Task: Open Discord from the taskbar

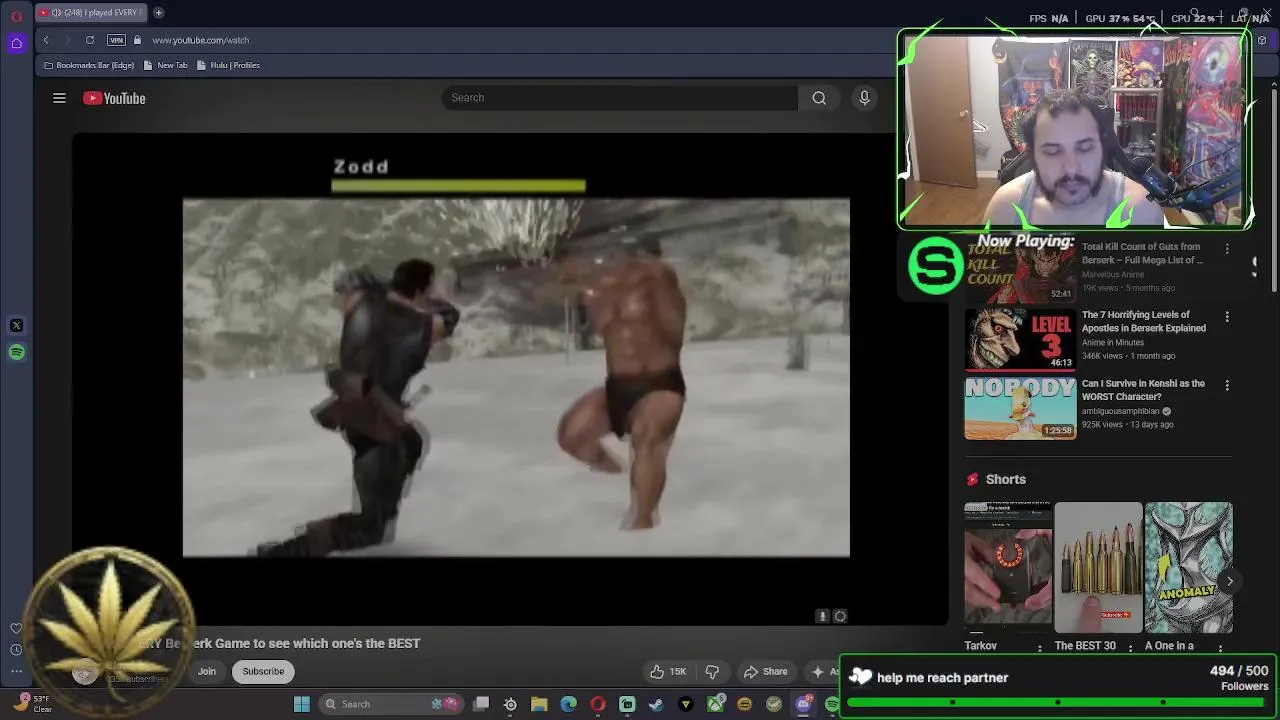Action: pyautogui.click(x=803, y=704)
